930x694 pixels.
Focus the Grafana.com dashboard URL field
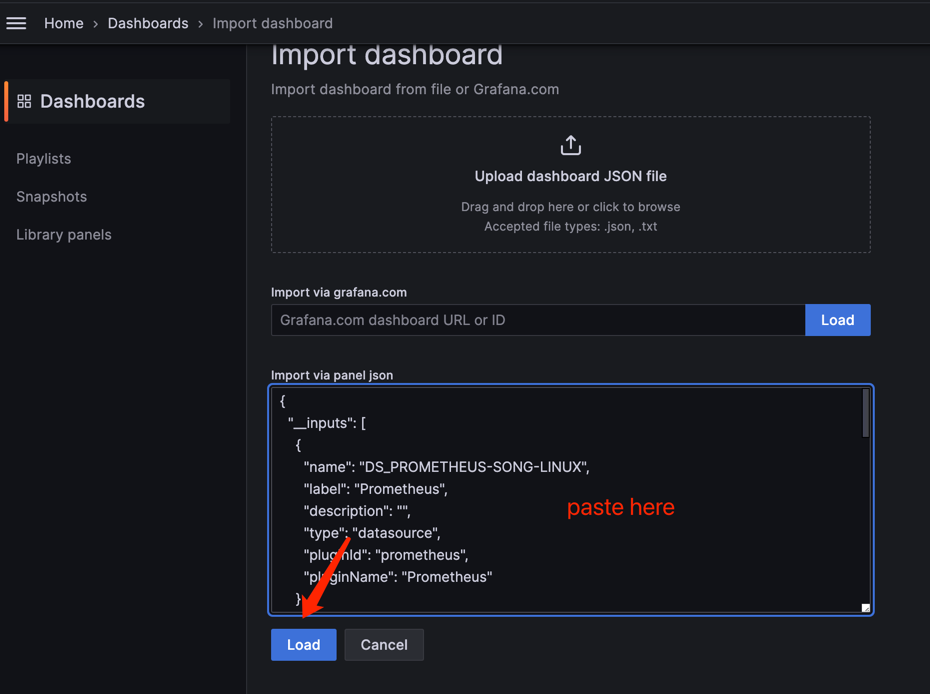click(x=538, y=320)
